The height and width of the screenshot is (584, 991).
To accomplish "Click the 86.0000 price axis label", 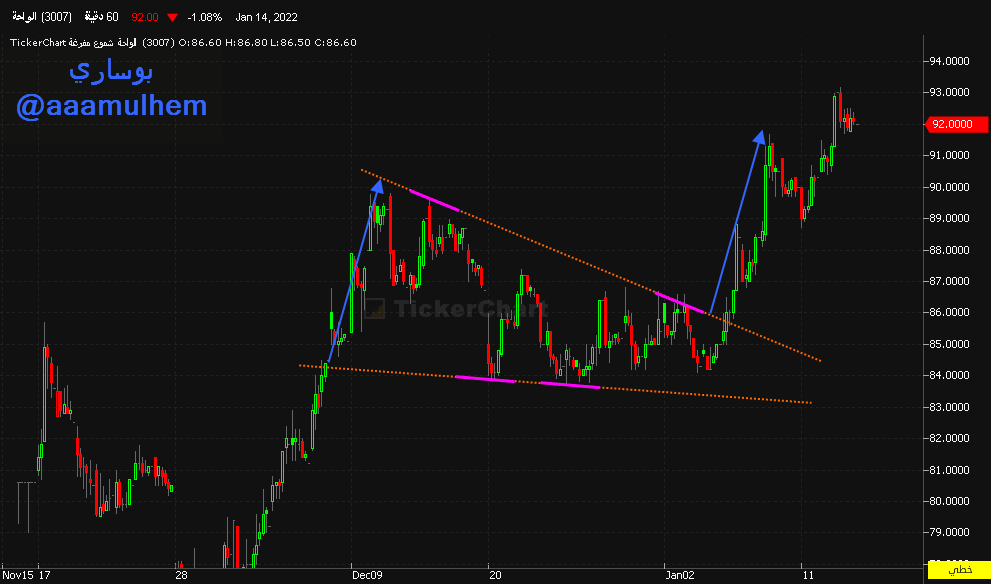I will (948, 312).
